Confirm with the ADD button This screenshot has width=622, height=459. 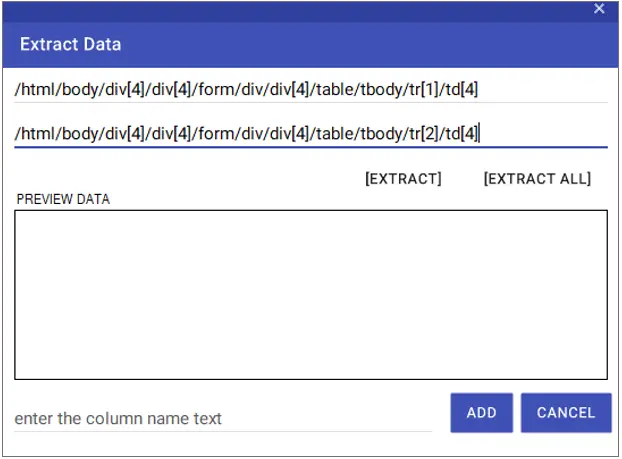pos(482,413)
